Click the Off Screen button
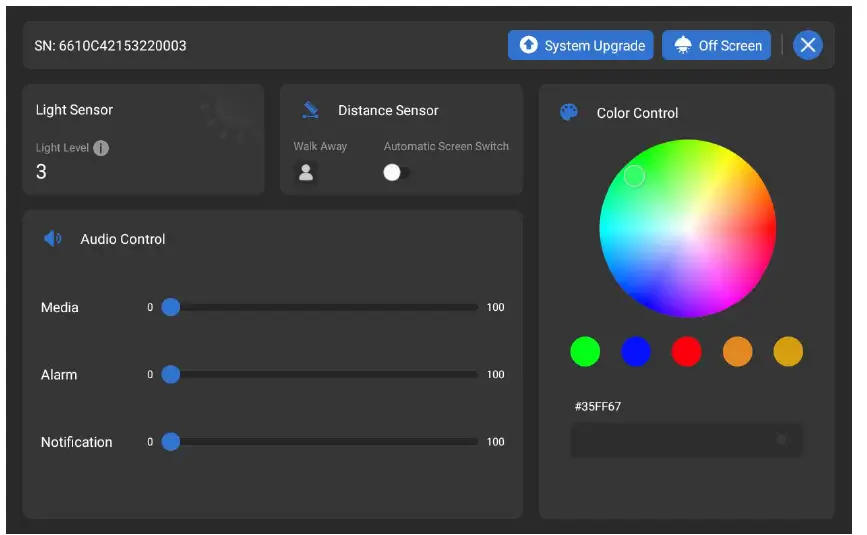Screen dimensions: 867x535 tap(716, 45)
